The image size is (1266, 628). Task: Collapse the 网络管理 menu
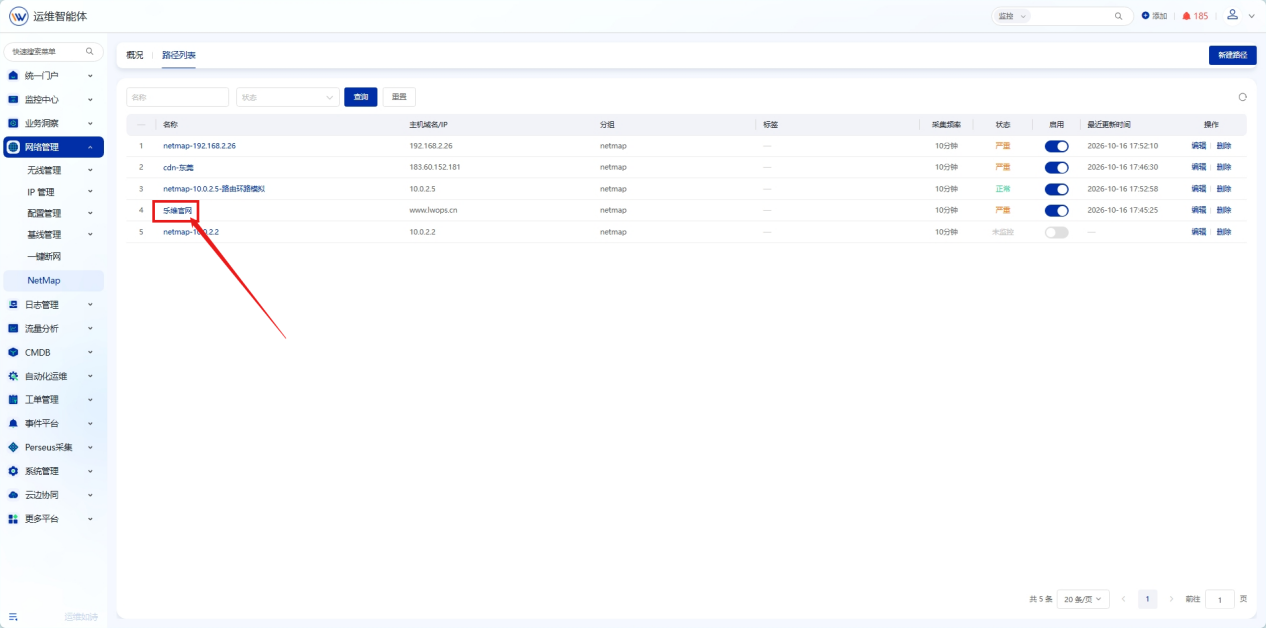coord(54,147)
